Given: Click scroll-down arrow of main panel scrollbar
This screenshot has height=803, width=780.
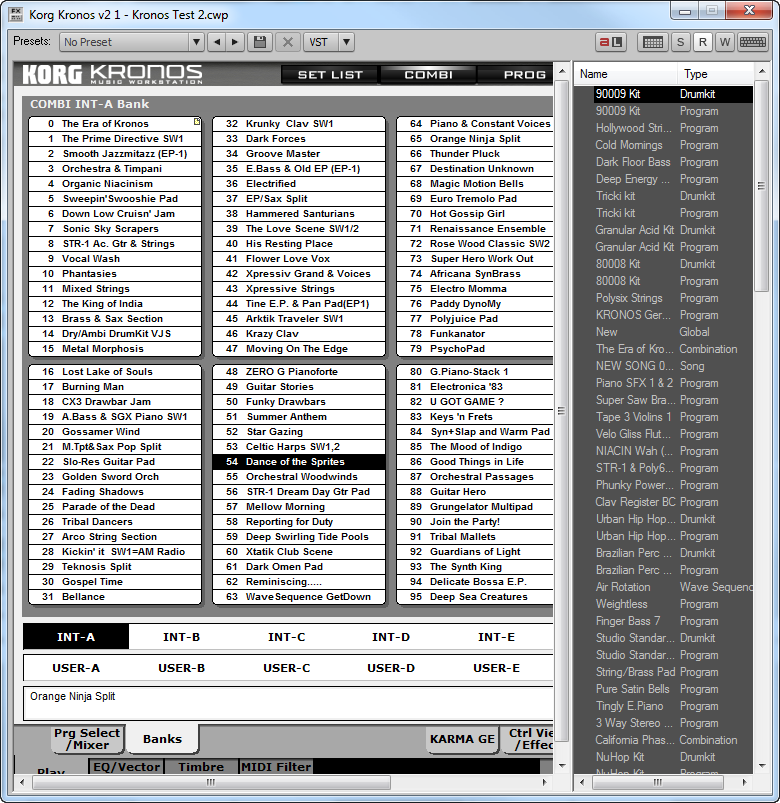Looking at the screenshot, I should point(562,766).
